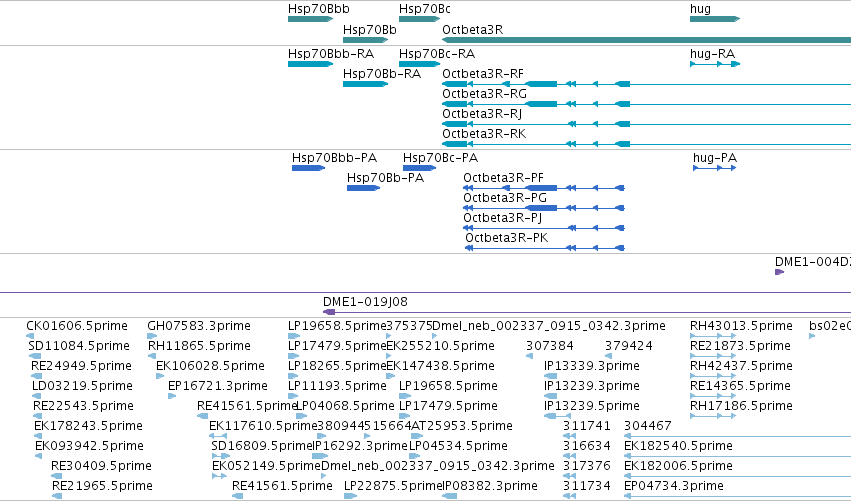This screenshot has height=501, width=851.
Task: Click the Octbeta3R-RG transcript label
Action: pos(484,94)
